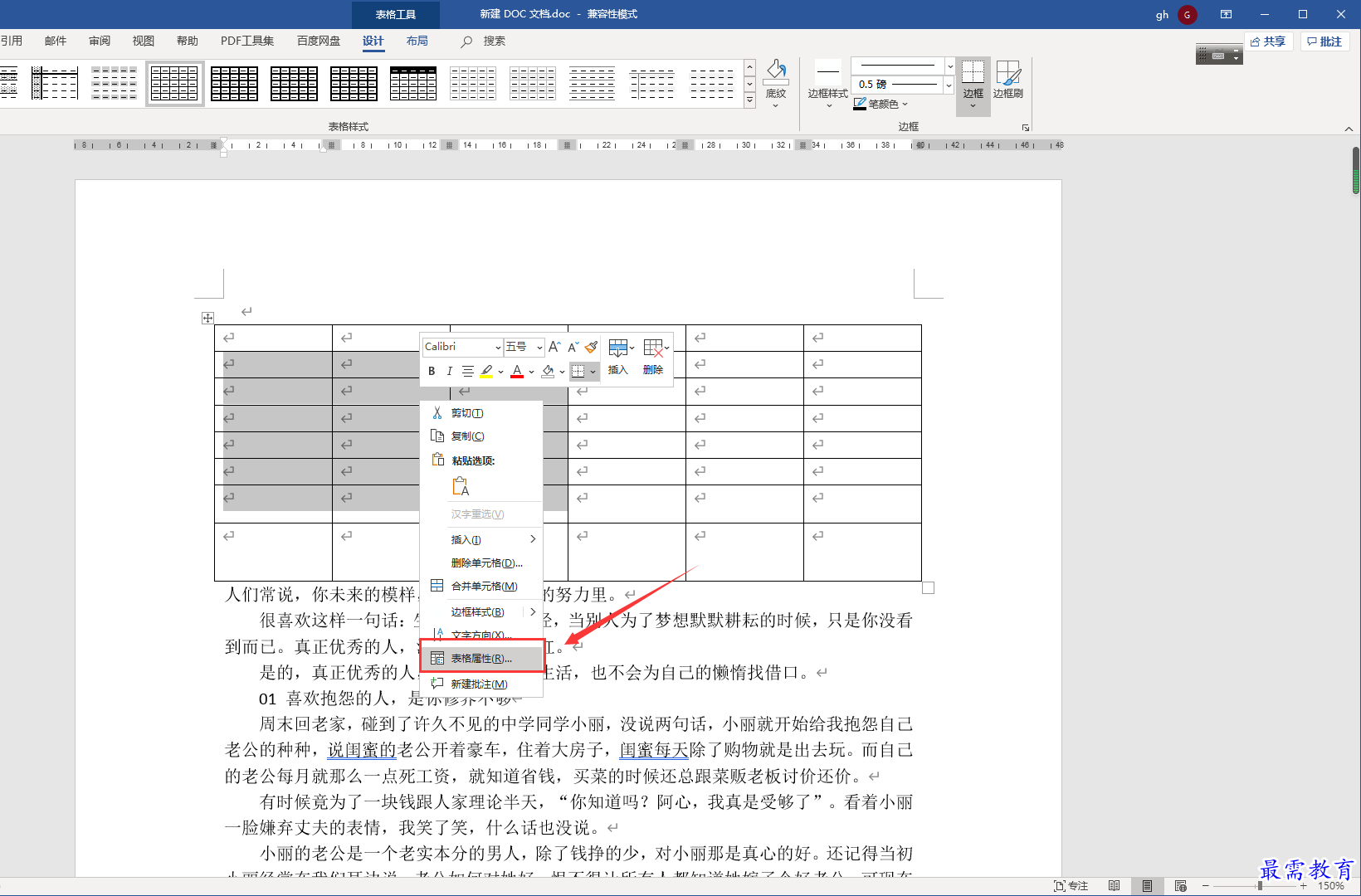Open the PDF工具集 ribbon tab
Viewport: 1361px width, 896px height.
click(247, 41)
